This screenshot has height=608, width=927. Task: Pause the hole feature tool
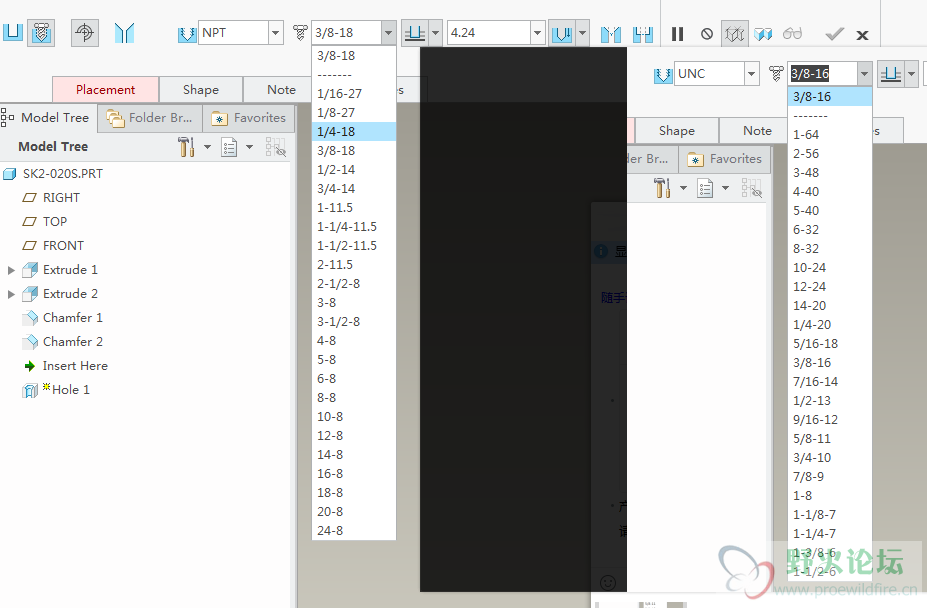coord(678,34)
